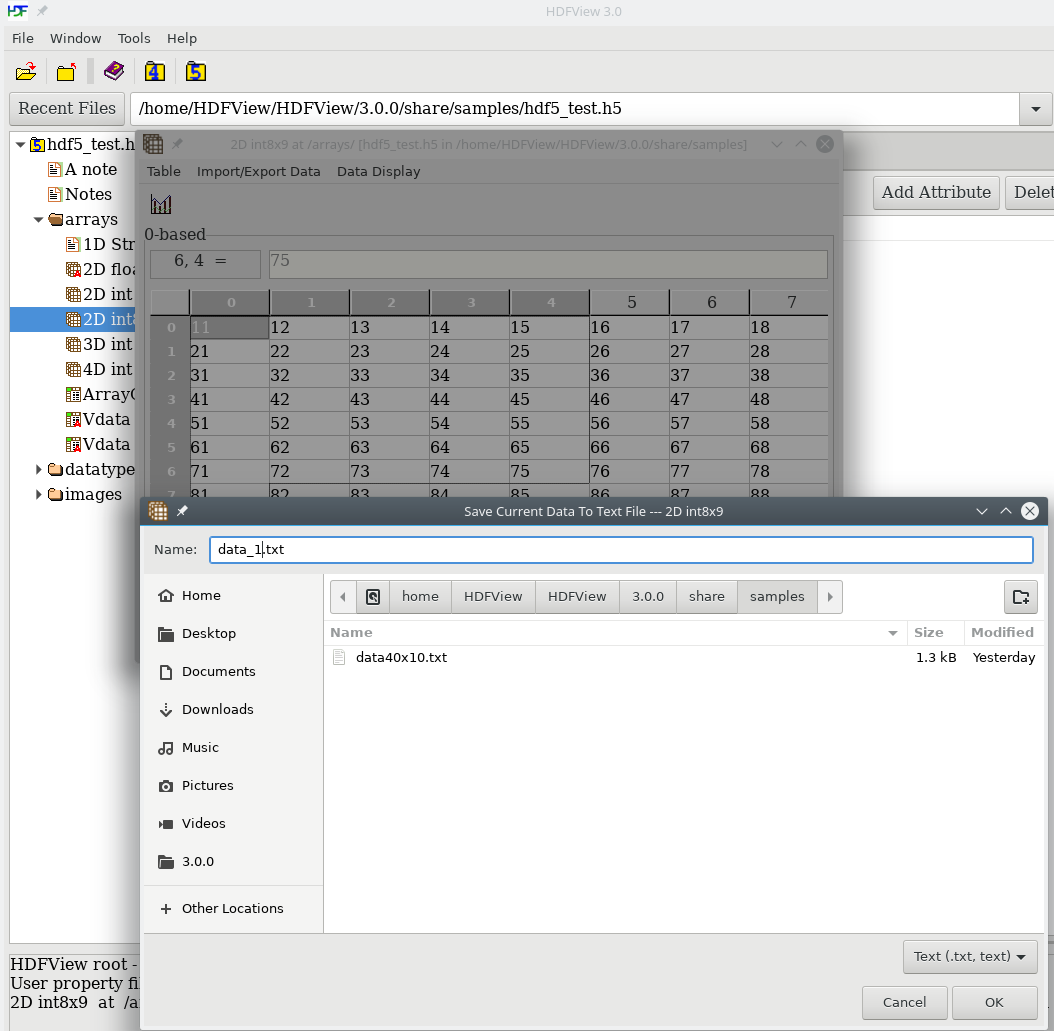Click the 'home' path breadcrumb
The width and height of the screenshot is (1054, 1031).
pyautogui.click(x=420, y=597)
